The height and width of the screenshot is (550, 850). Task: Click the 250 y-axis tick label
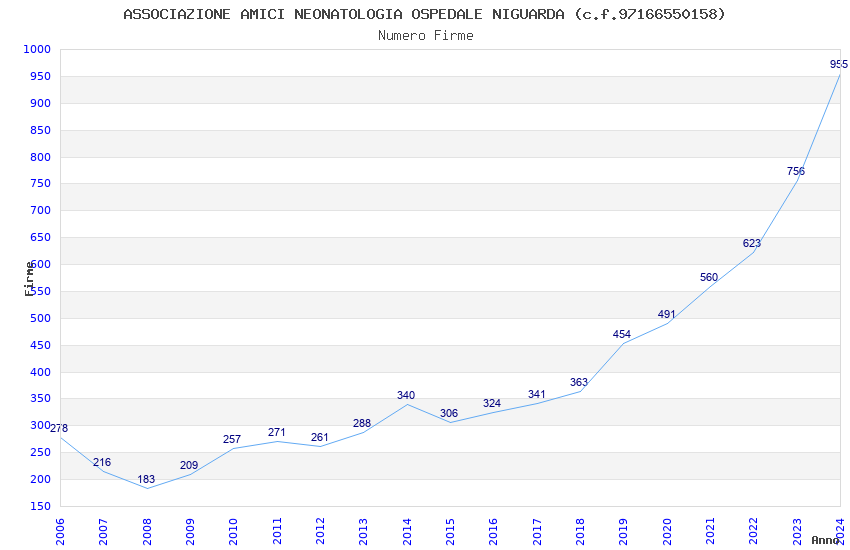pos(41,452)
